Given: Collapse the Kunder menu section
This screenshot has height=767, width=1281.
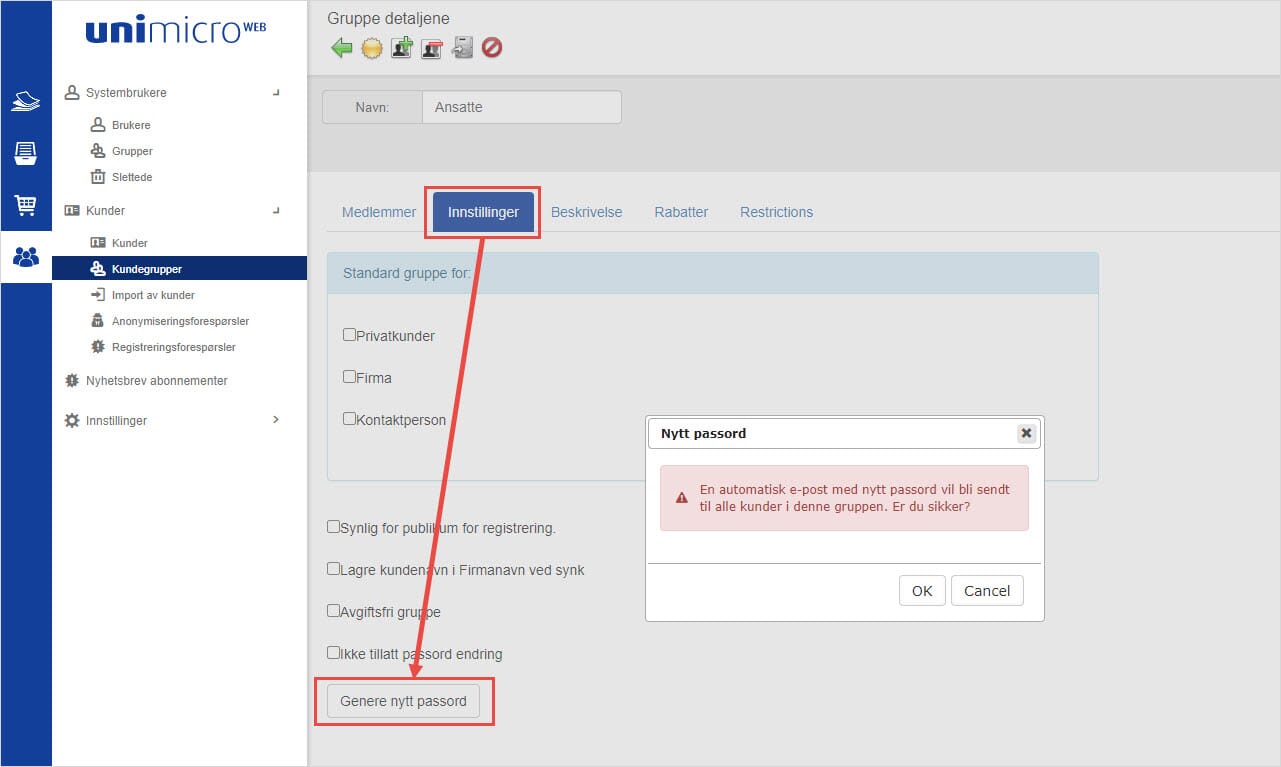Looking at the screenshot, I should [276, 211].
